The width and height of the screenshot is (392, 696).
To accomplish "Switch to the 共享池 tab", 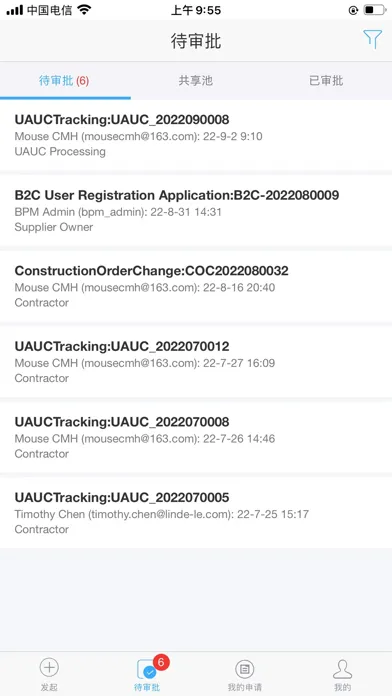I will [196, 81].
